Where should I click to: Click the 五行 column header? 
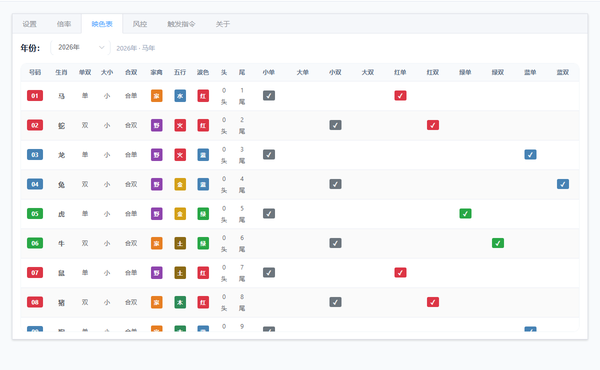[x=180, y=72]
